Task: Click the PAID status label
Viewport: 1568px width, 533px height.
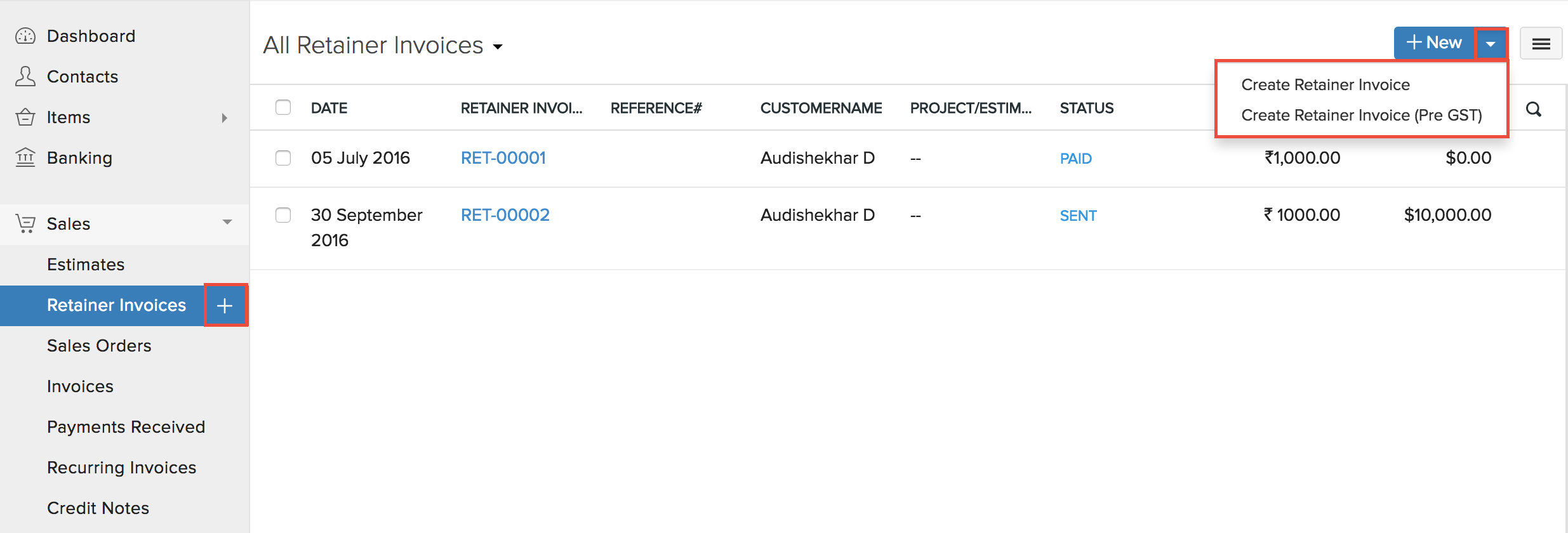Action: click(x=1076, y=159)
